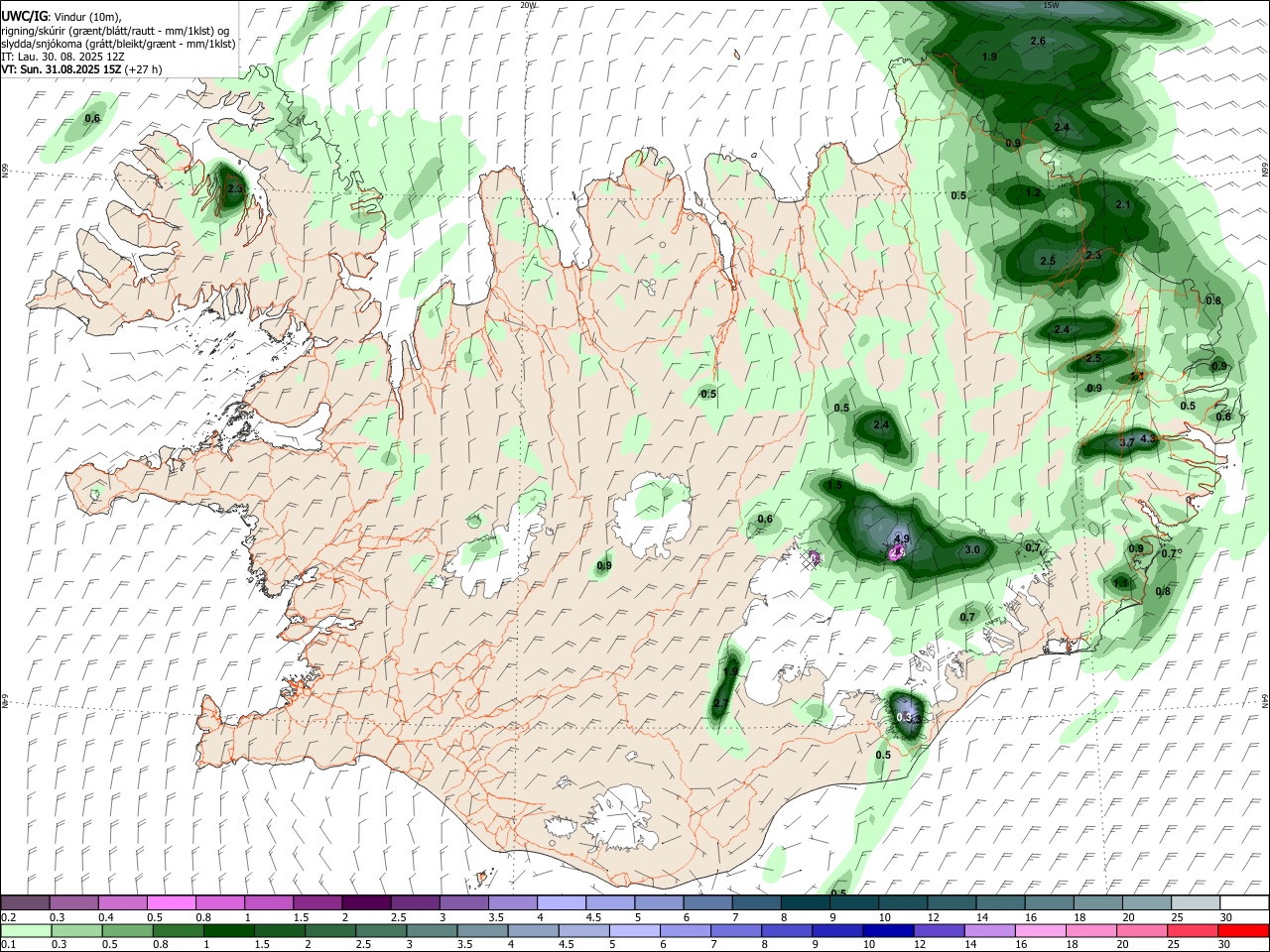Viewport: 1270px width, 952px height.
Task: Select the 'slydda/snjókoma' description line
Action: pos(118,44)
